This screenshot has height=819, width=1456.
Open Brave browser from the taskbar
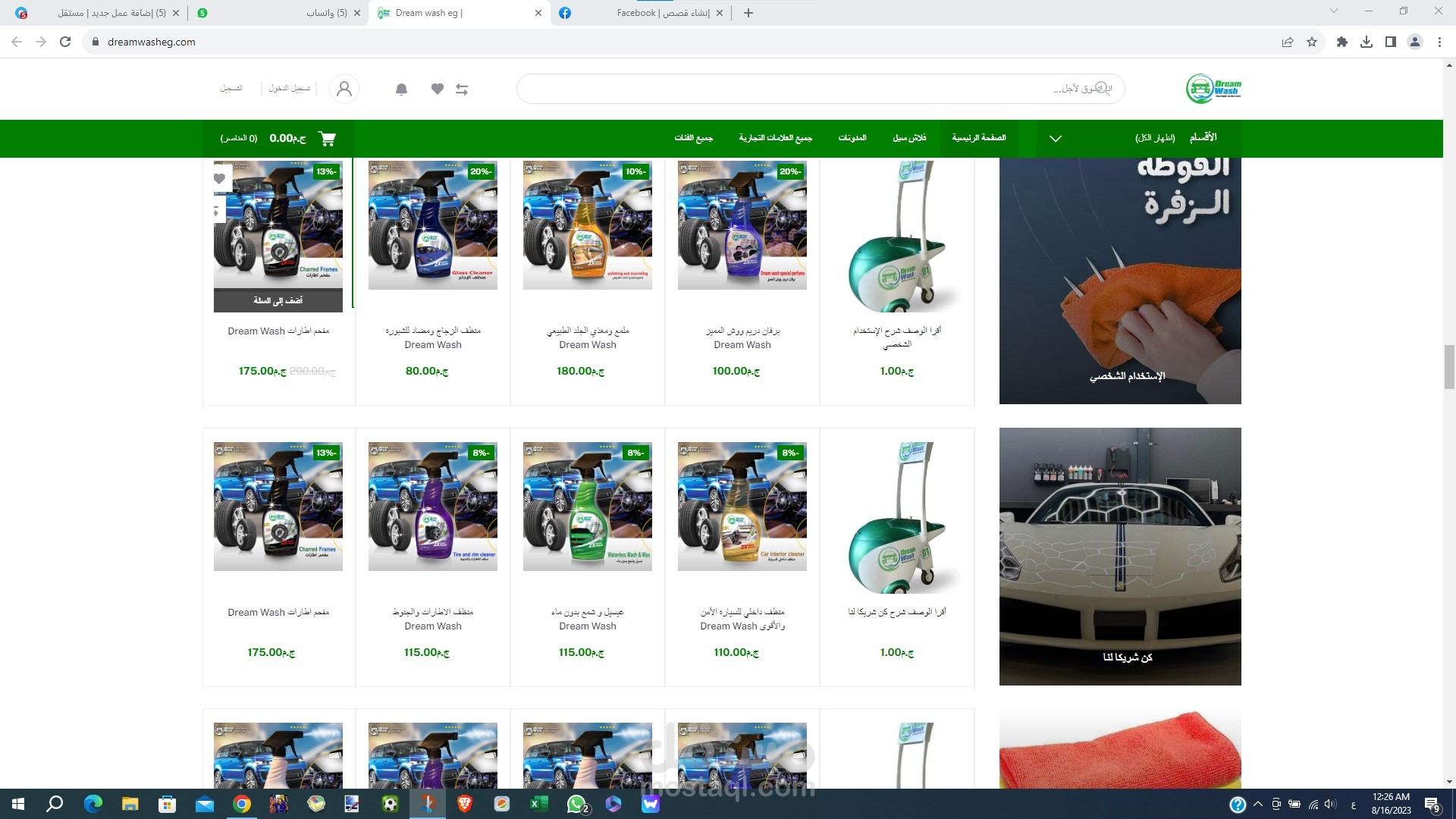[x=465, y=804]
